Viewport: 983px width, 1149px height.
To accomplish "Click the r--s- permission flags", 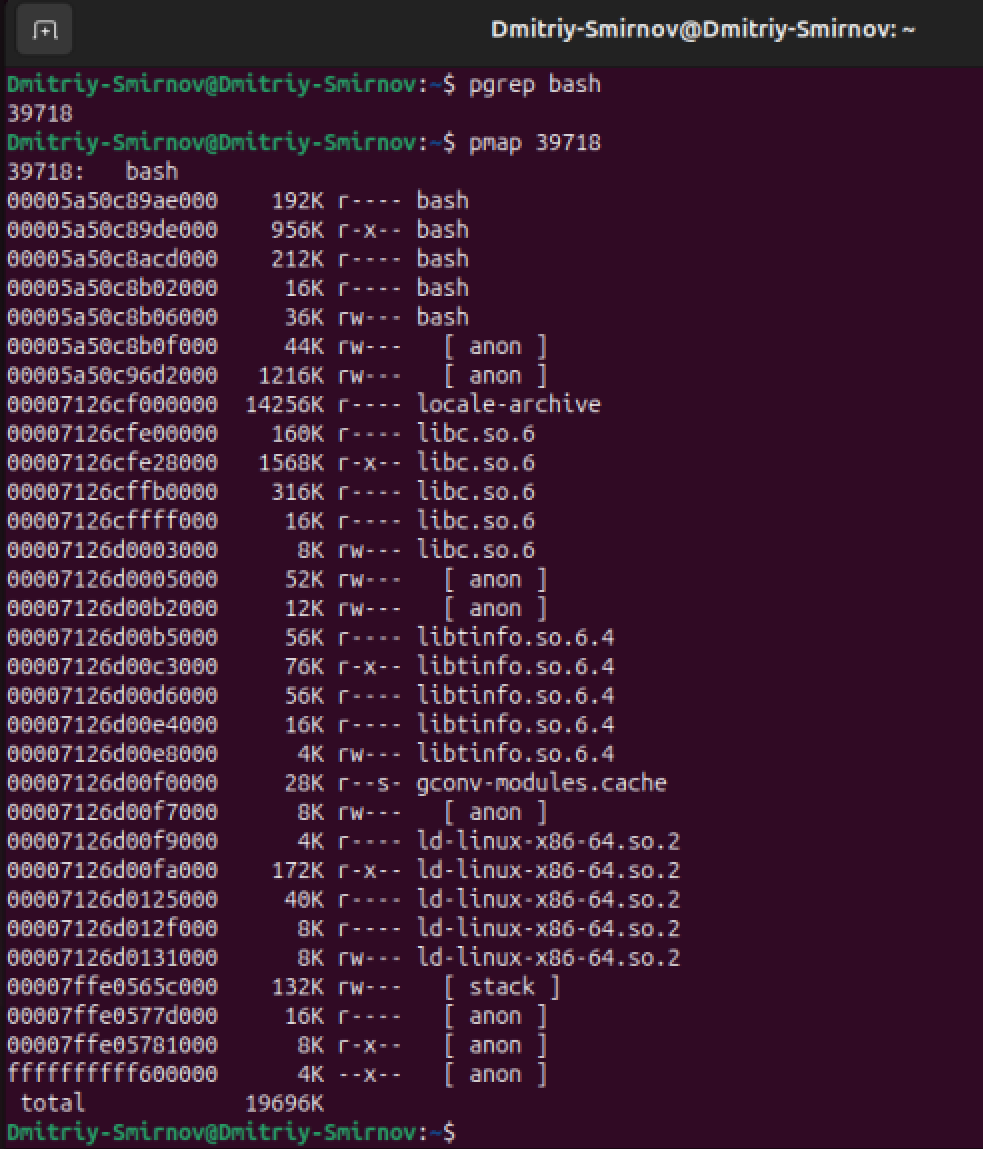I will coord(369,783).
